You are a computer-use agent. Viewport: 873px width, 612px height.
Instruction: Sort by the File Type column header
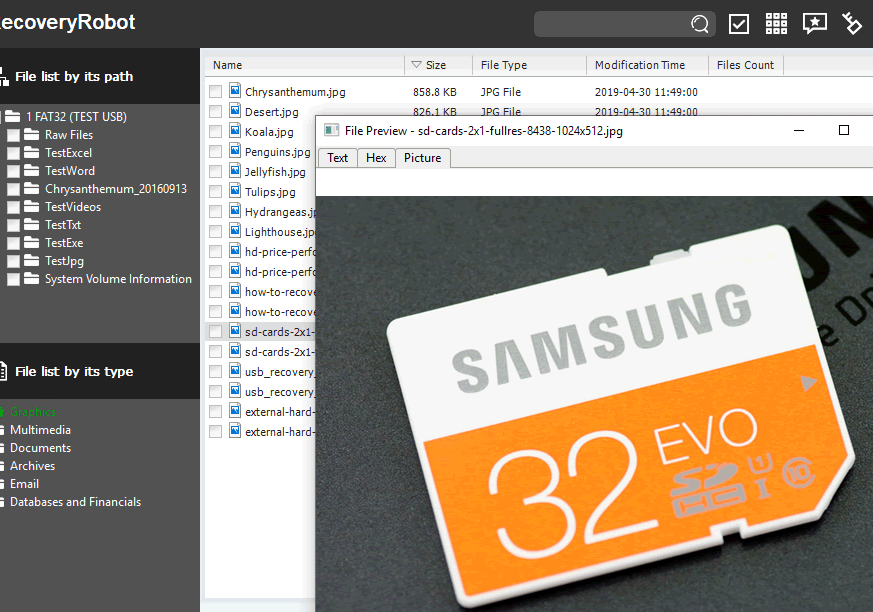[x=529, y=65]
